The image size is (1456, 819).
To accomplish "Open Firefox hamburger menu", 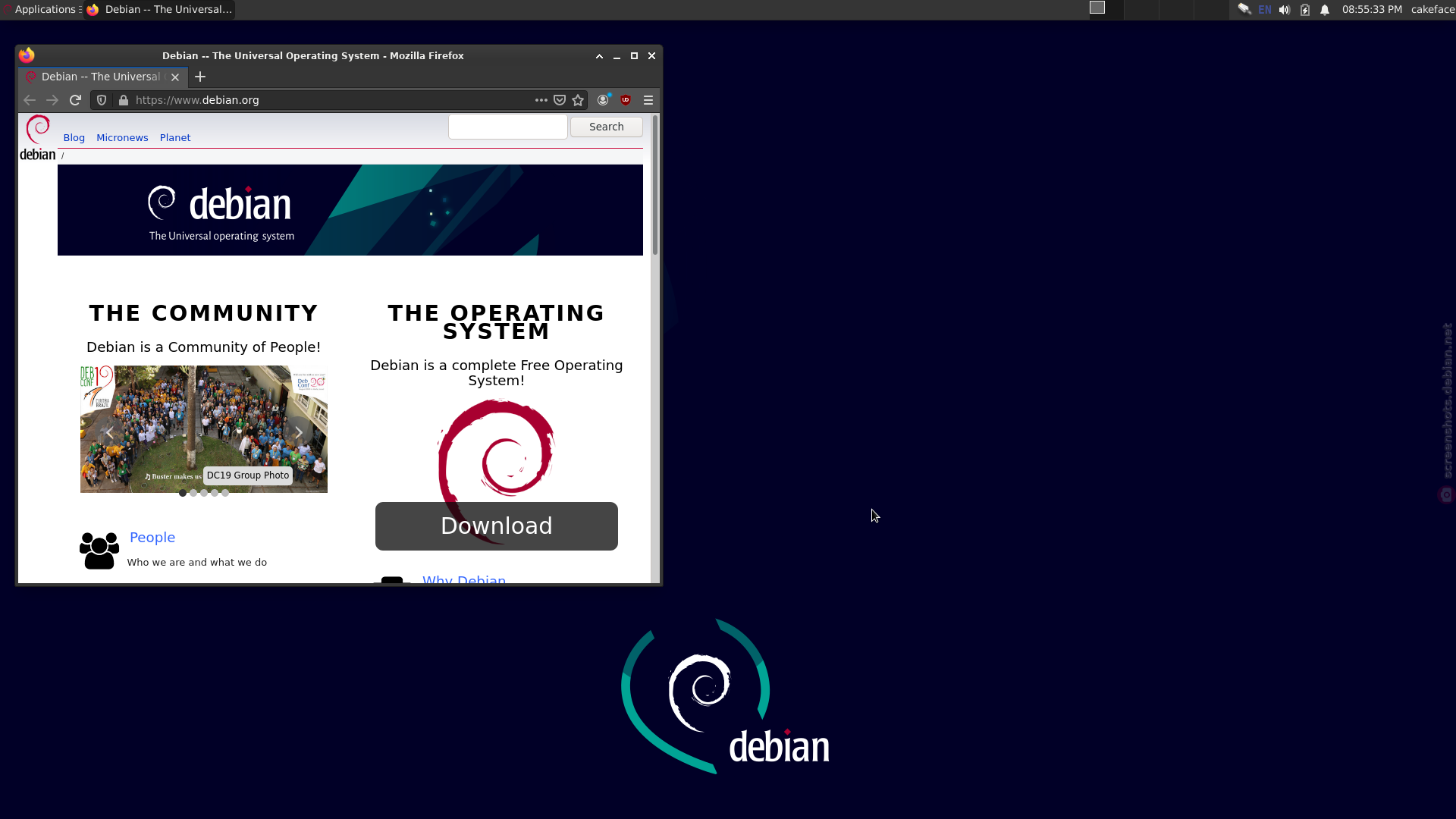I will tap(648, 100).
